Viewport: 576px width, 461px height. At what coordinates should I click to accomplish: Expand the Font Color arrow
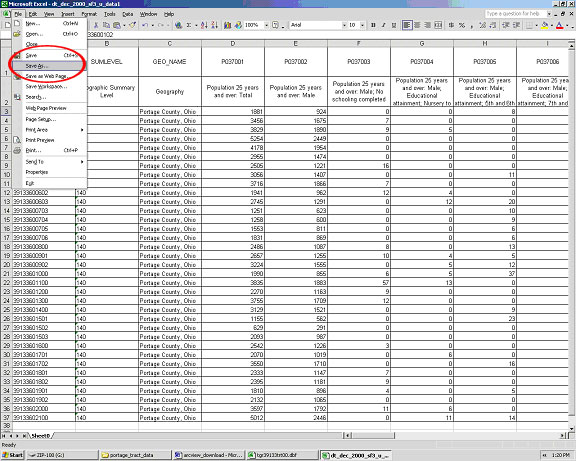point(567,25)
